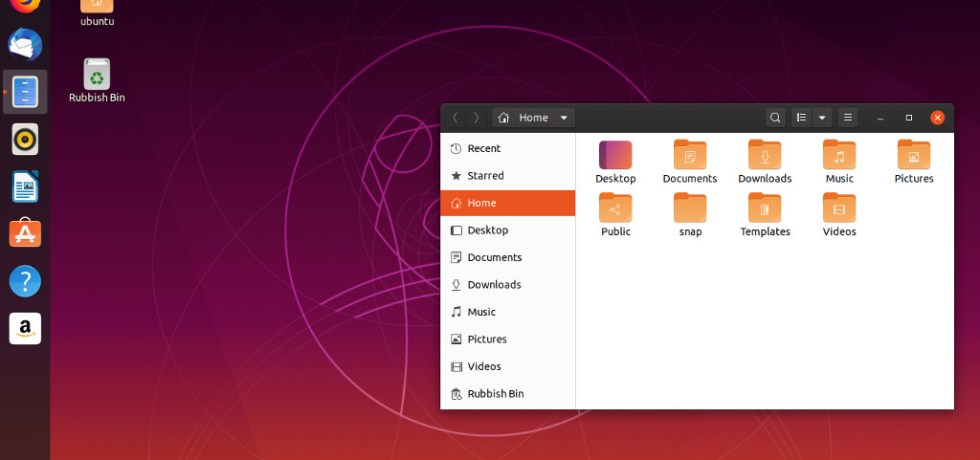Click Videos in the sidebar

pos(484,367)
